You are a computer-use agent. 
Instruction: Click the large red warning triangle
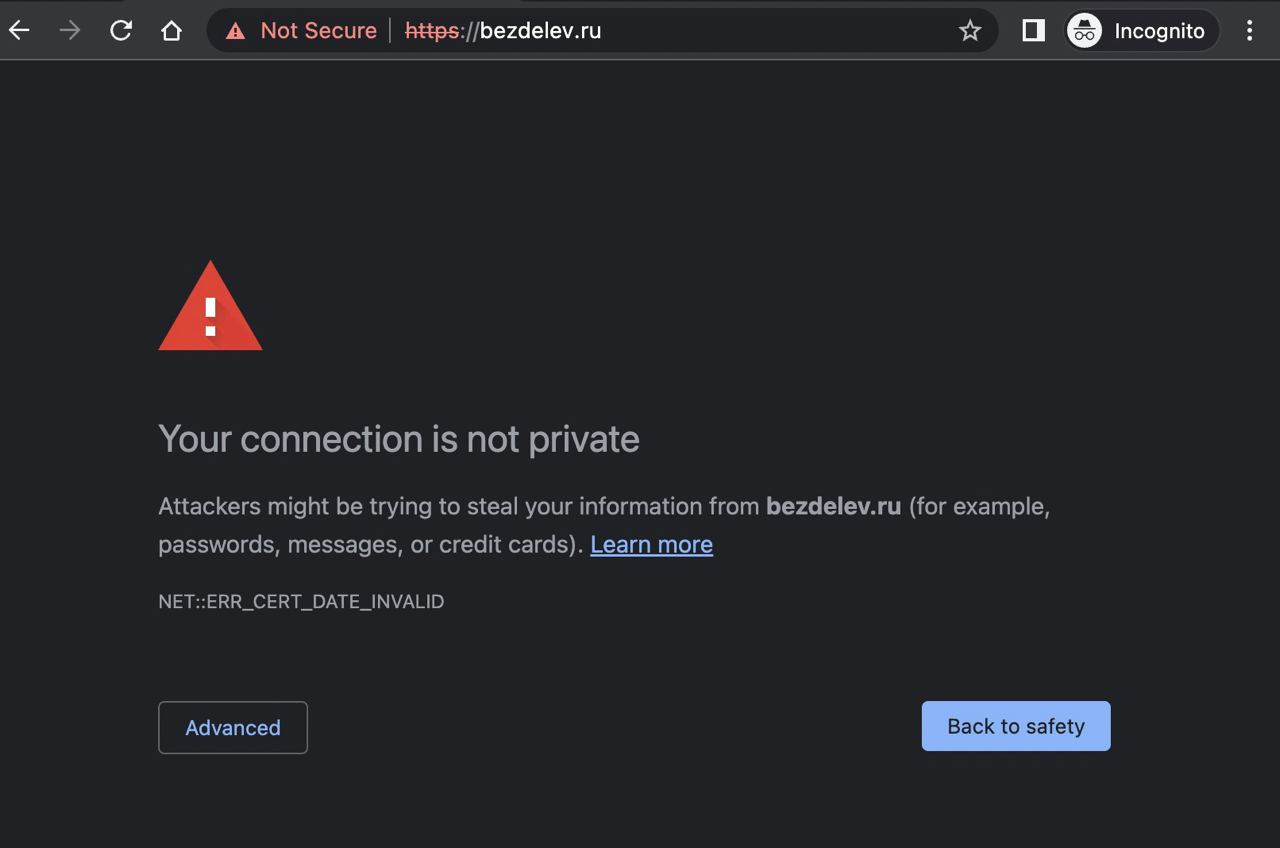click(210, 310)
